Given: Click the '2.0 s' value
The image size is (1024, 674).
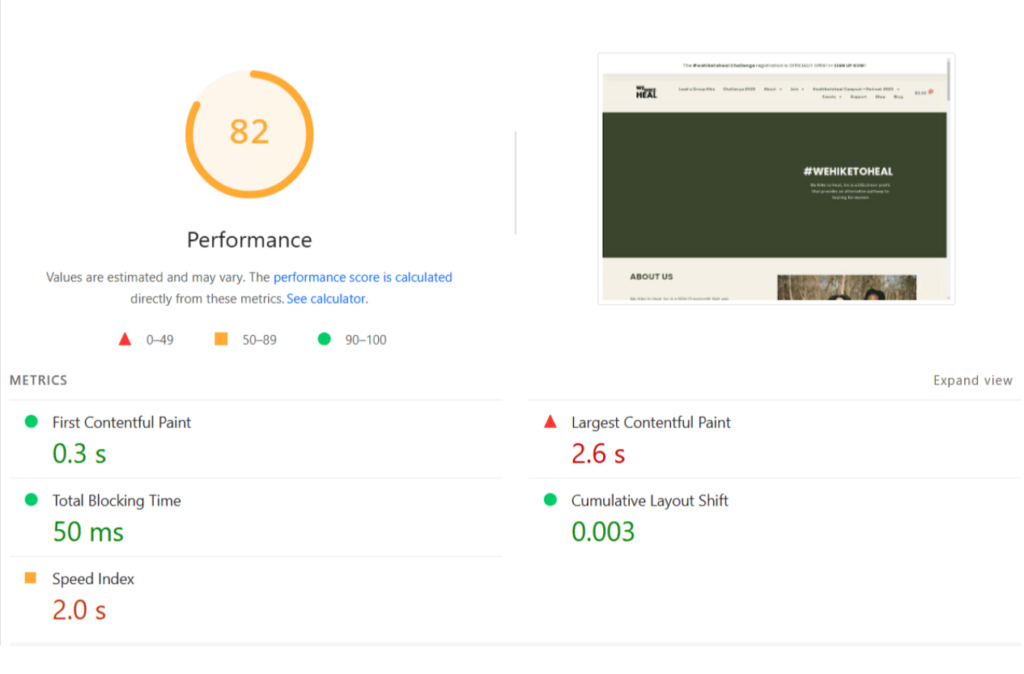Looking at the screenshot, I should click(x=79, y=611).
